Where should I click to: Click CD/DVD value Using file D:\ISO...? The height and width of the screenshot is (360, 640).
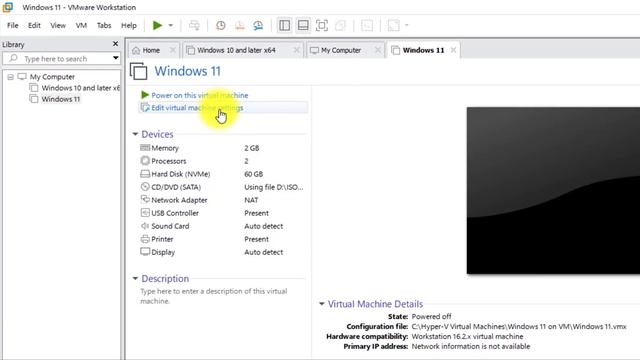pos(274,187)
